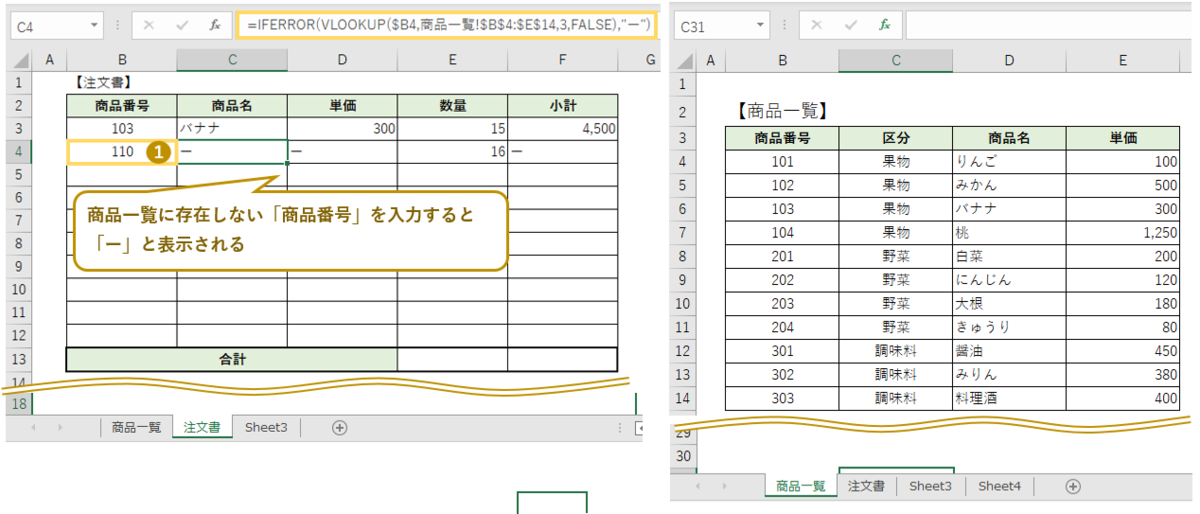Click りんご cell in product list
The width and height of the screenshot is (1200, 514).
coord(1009,161)
